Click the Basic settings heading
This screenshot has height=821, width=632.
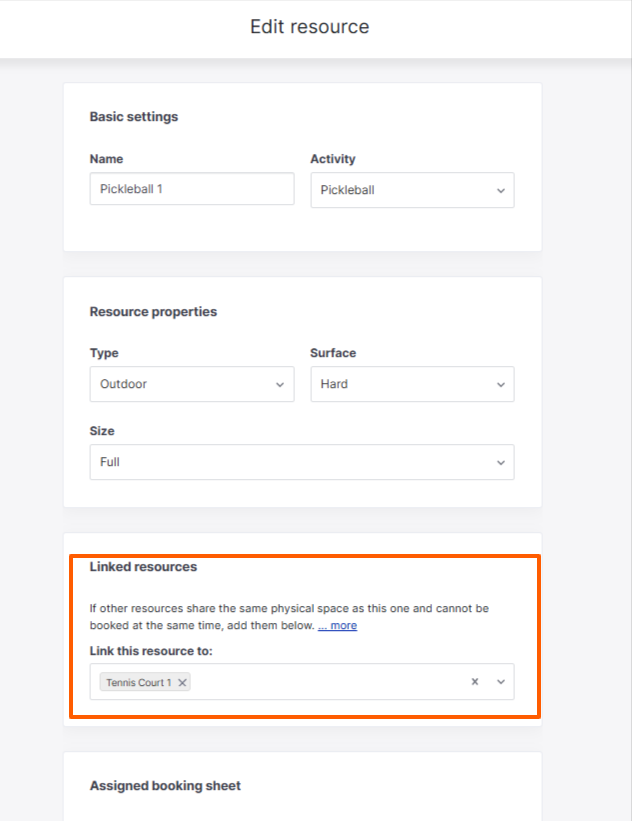click(134, 117)
